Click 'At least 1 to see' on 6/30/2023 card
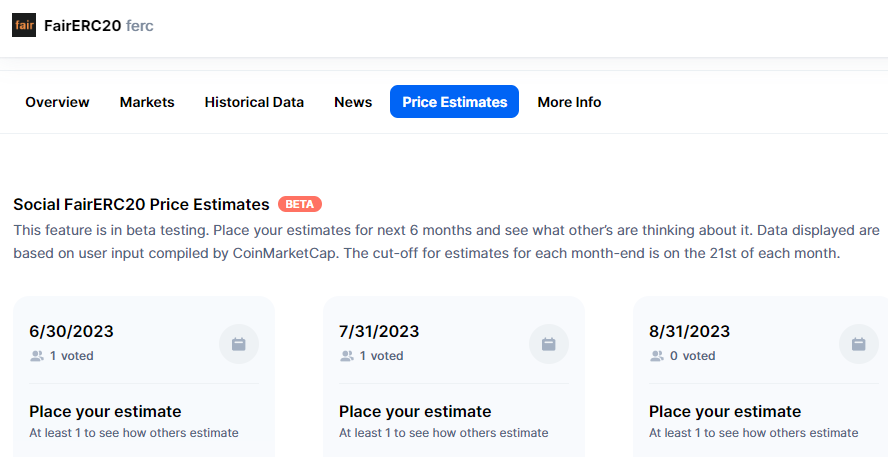Screen dimensions: 888x457 pyautogui.click(x=134, y=433)
